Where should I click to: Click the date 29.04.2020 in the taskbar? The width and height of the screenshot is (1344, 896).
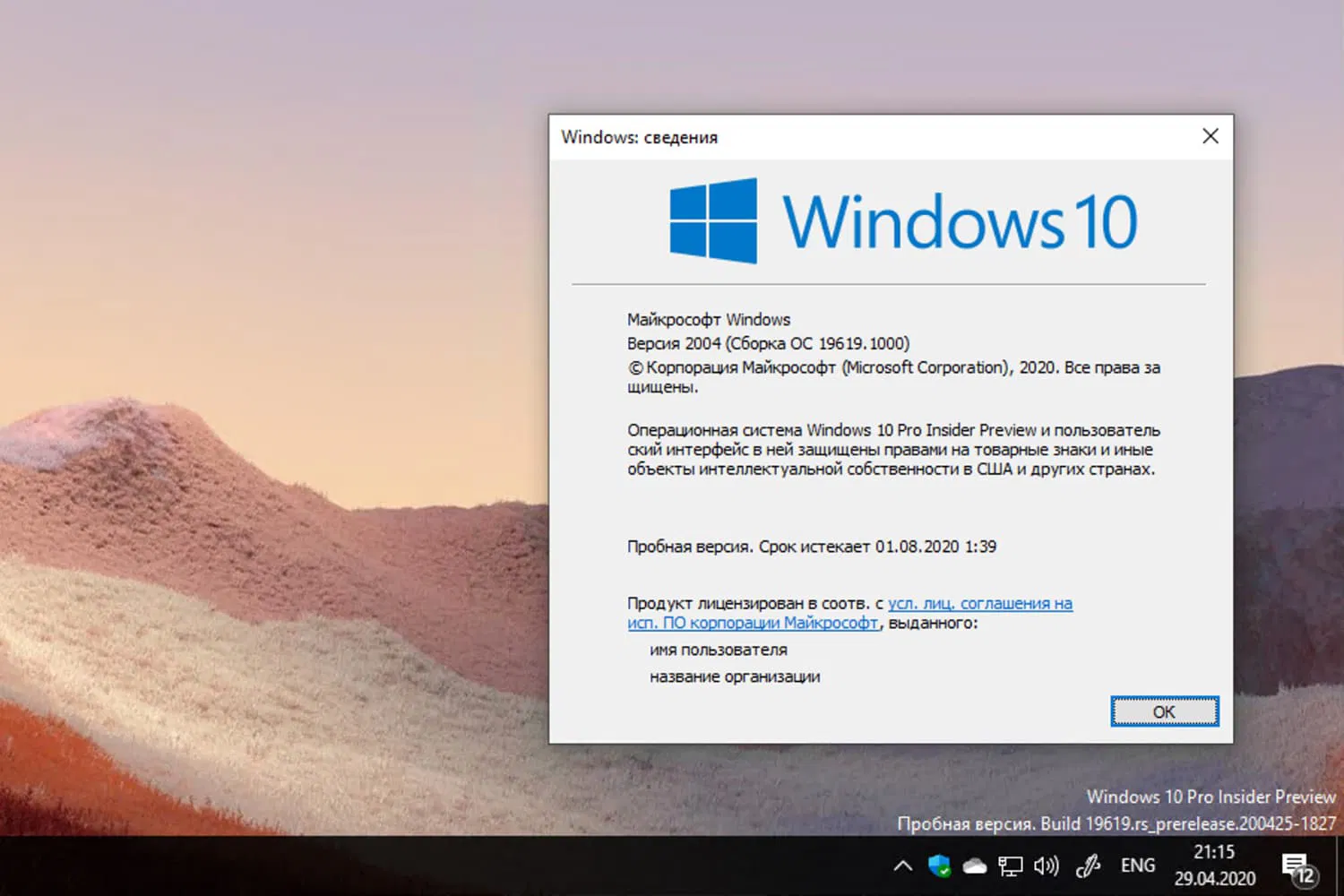[x=1214, y=877]
